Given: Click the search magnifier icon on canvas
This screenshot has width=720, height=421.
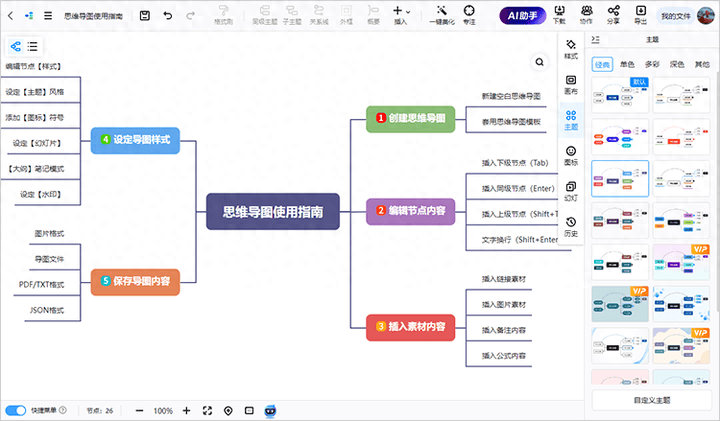Looking at the screenshot, I should [541, 62].
